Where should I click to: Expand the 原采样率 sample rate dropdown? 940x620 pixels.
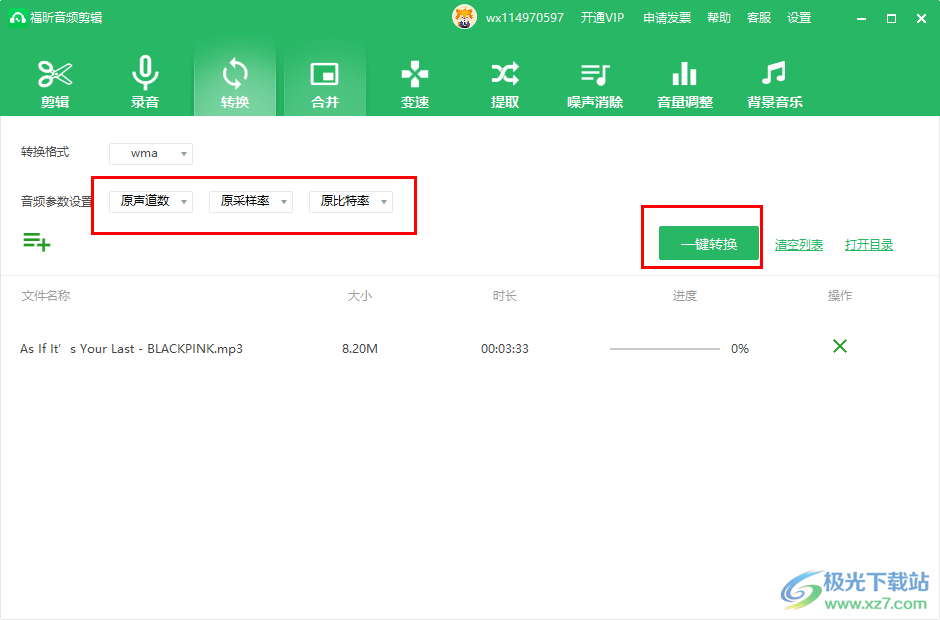[x=251, y=202]
